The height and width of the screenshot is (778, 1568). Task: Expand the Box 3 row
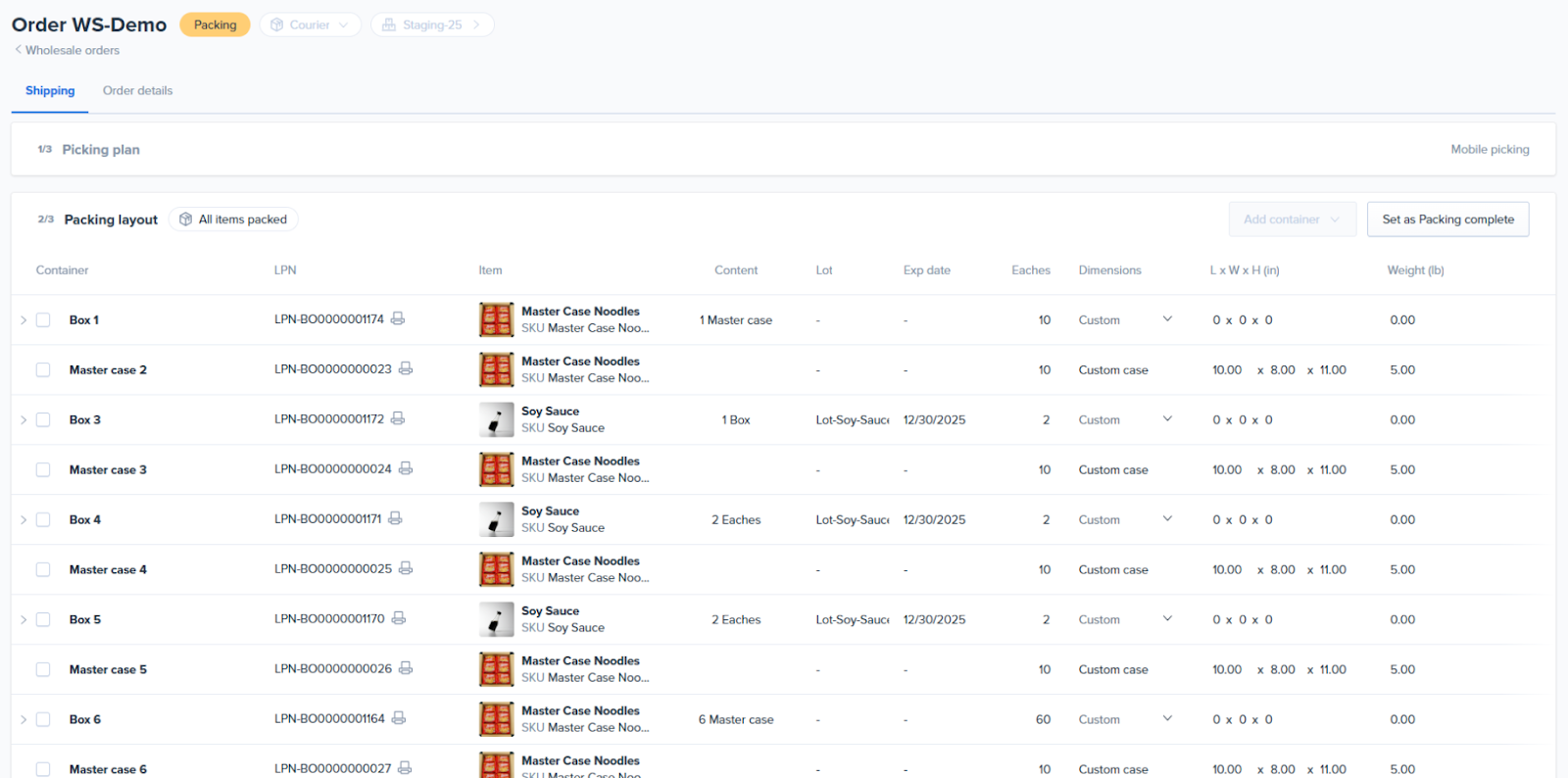click(24, 420)
